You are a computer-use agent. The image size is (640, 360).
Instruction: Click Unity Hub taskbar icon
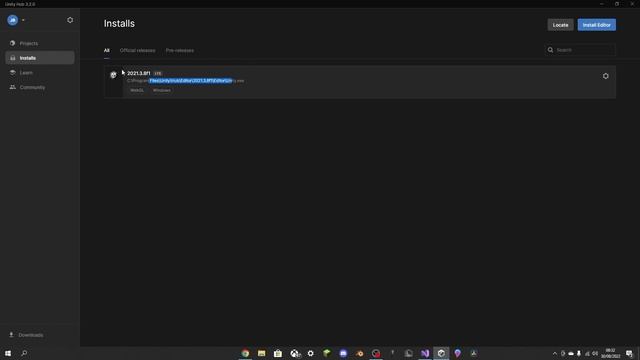pos(441,353)
